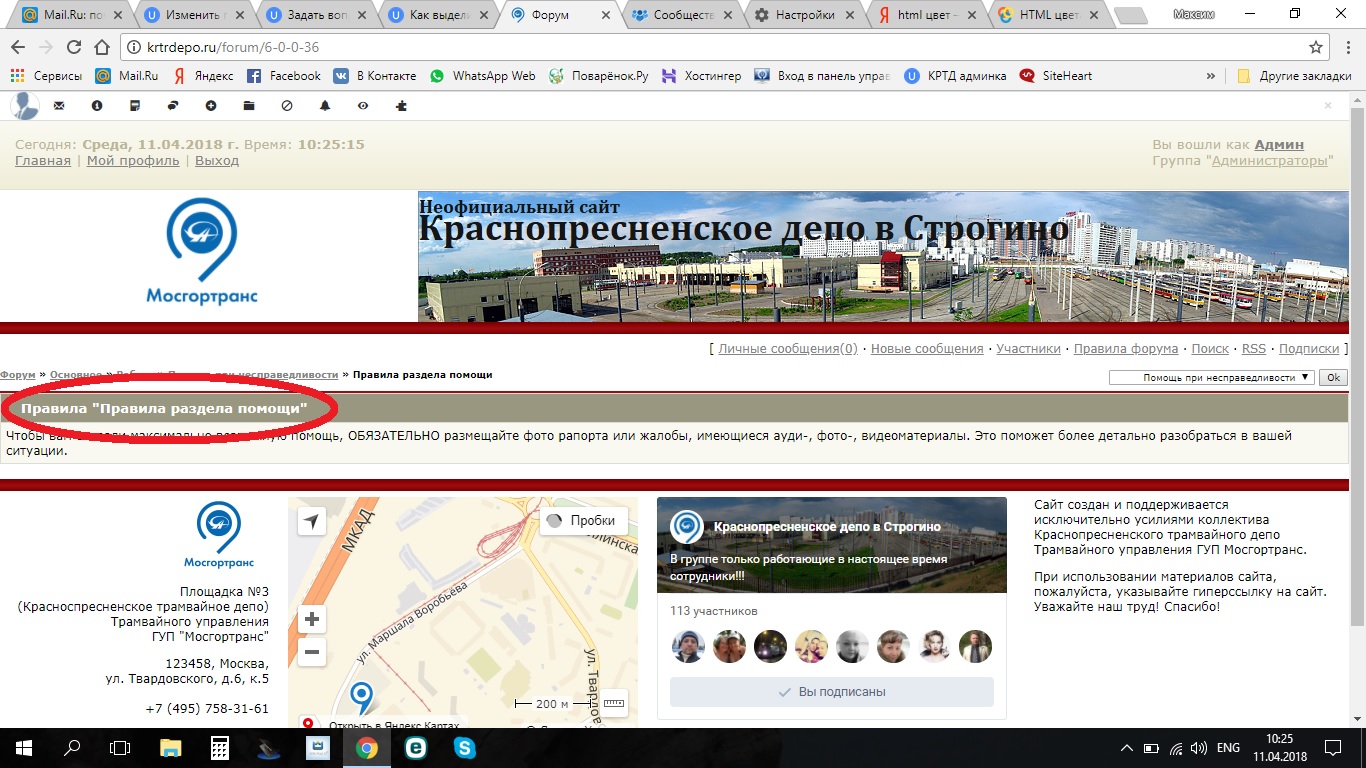Click the Вы подписаны button in VK widget
The height and width of the screenshot is (768, 1366).
(832, 692)
